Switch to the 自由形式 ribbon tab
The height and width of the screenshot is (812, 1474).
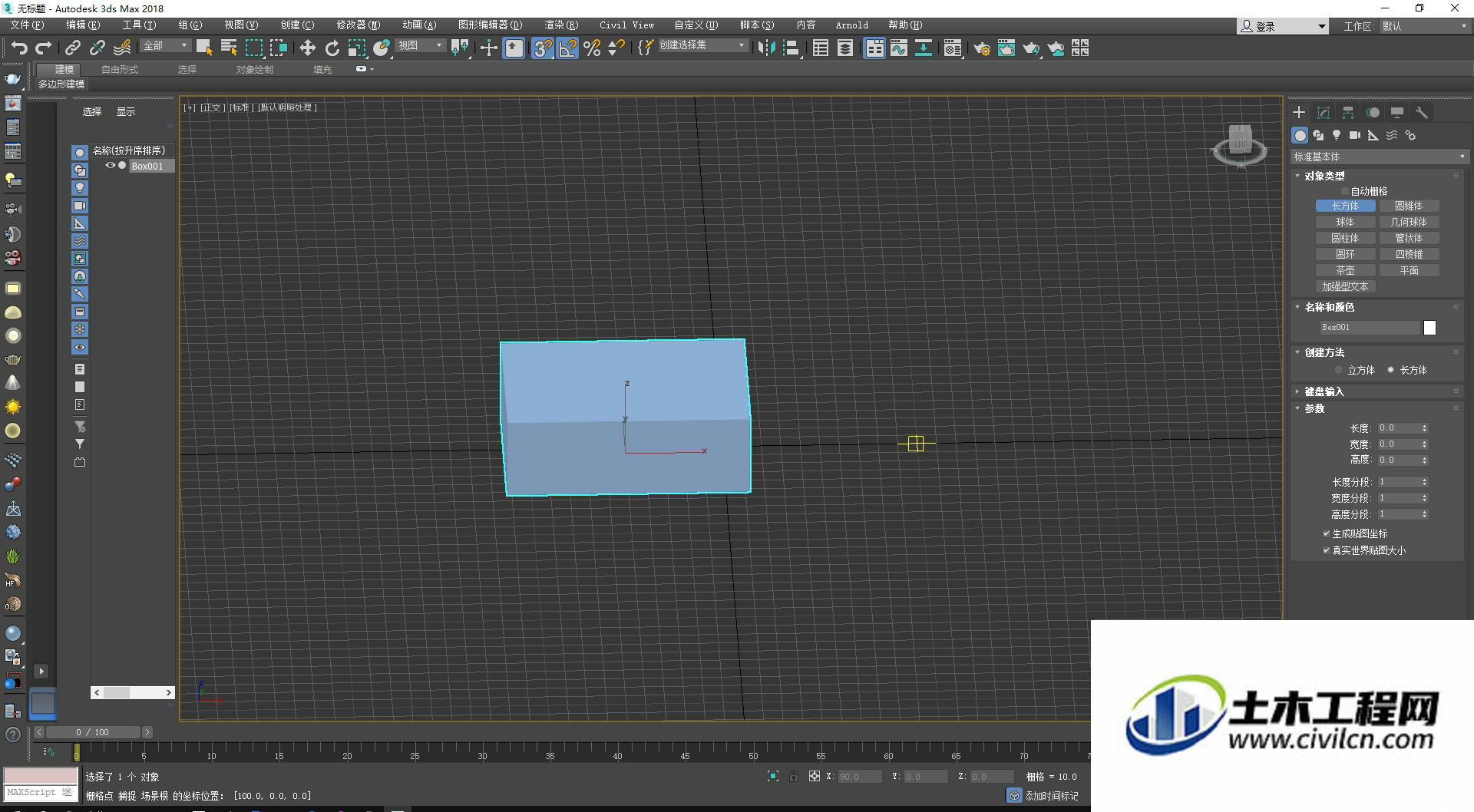click(120, 69)
